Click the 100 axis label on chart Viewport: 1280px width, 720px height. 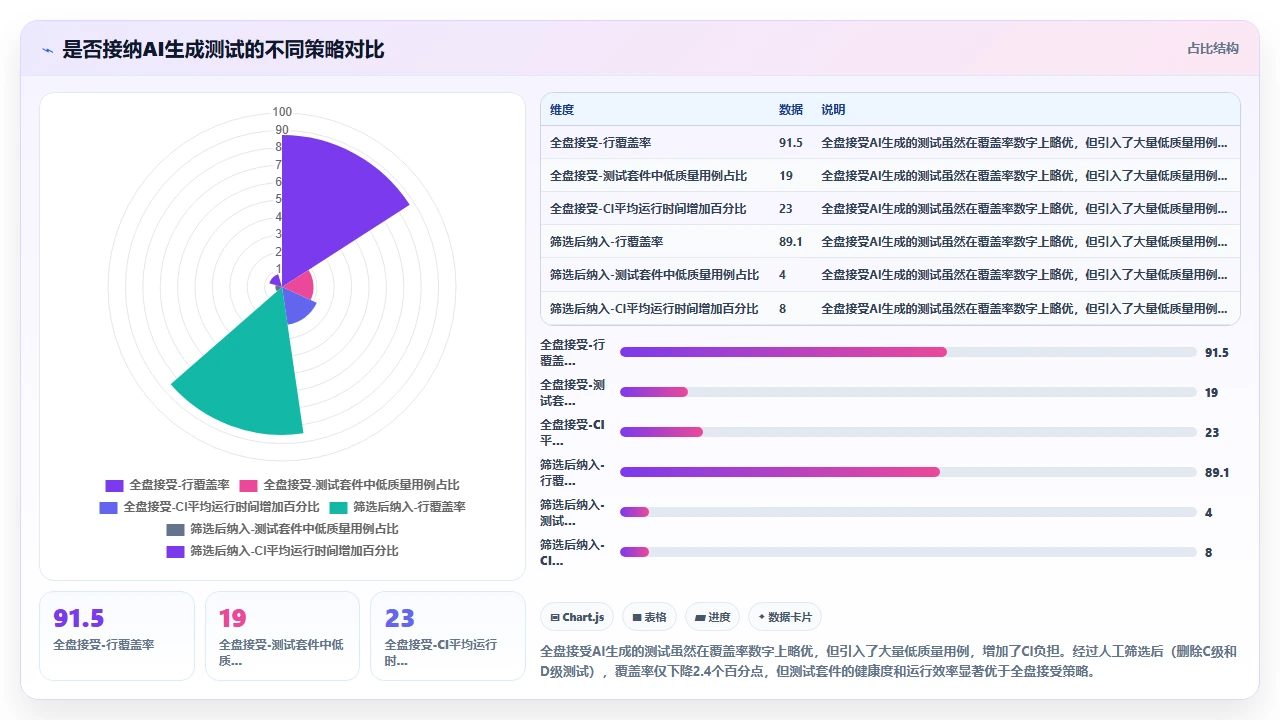[x=282, y=112]
